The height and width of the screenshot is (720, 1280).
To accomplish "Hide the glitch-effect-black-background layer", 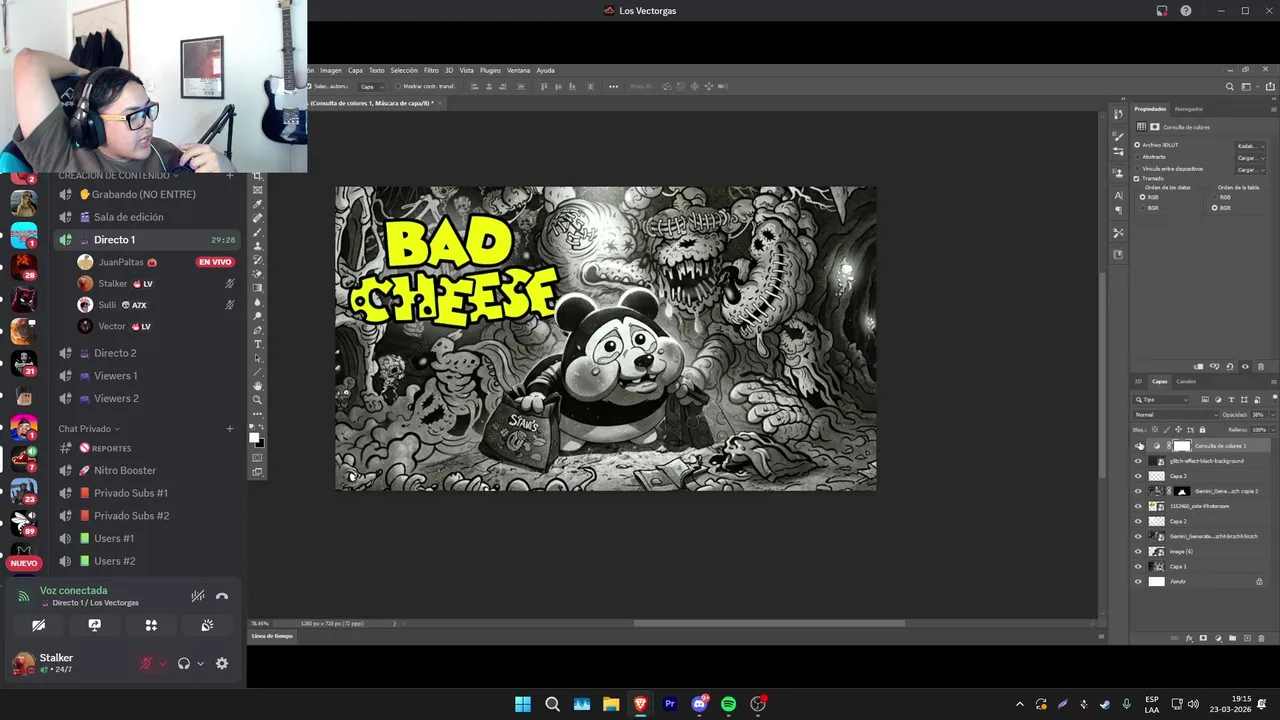I will point(1138,461).
